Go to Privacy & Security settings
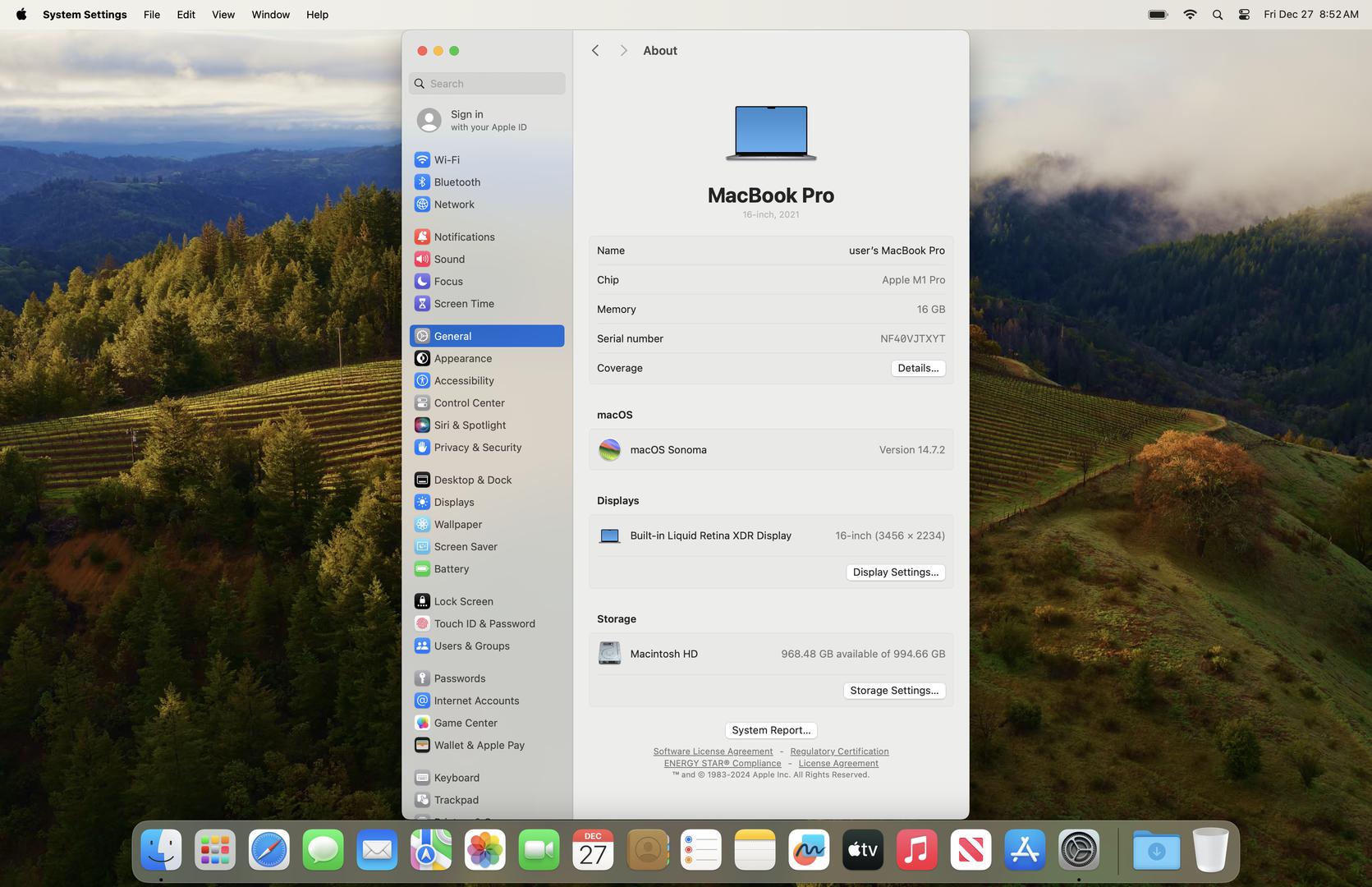 coord(477,447)
